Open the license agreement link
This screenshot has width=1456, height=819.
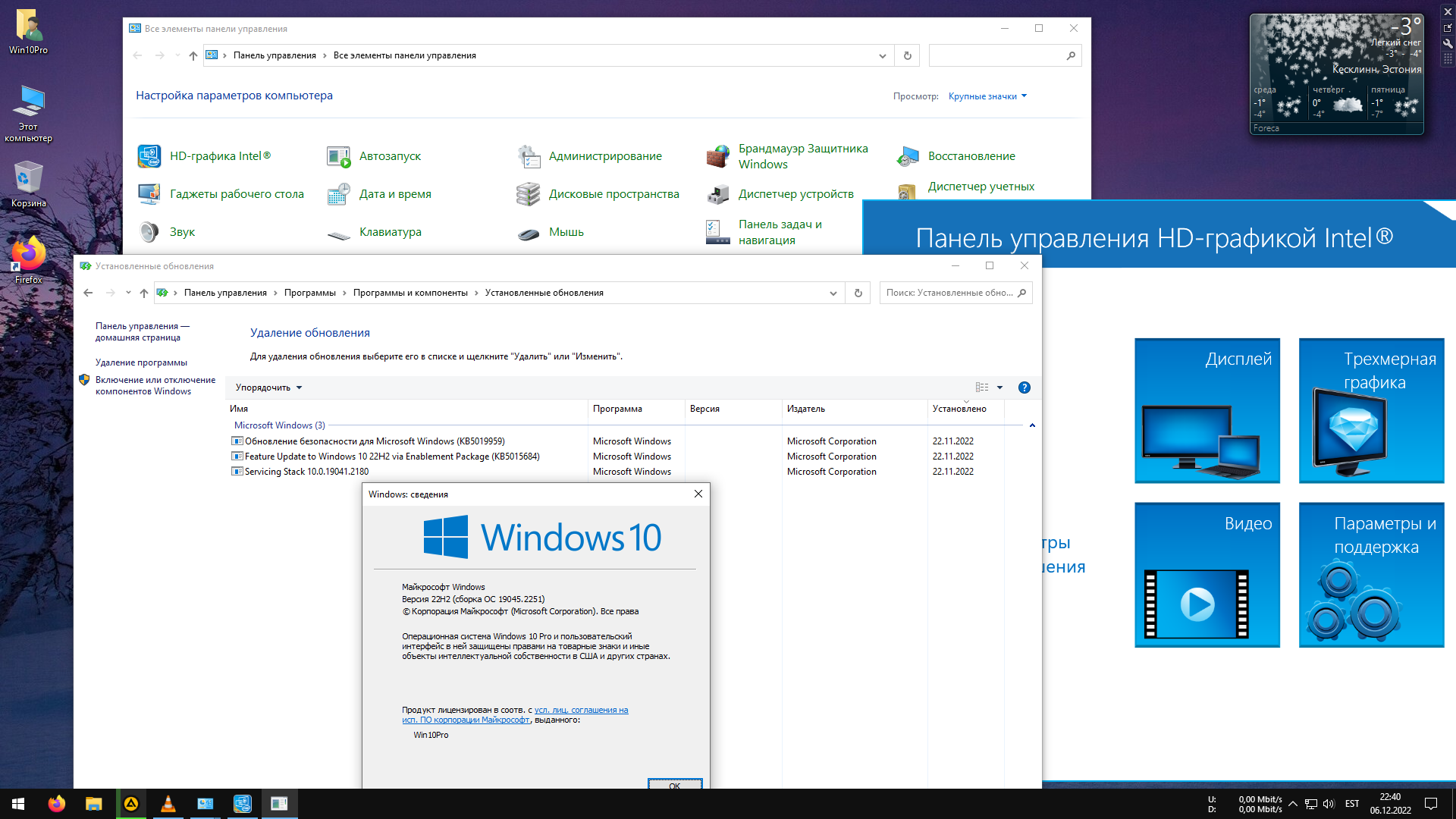515,715
